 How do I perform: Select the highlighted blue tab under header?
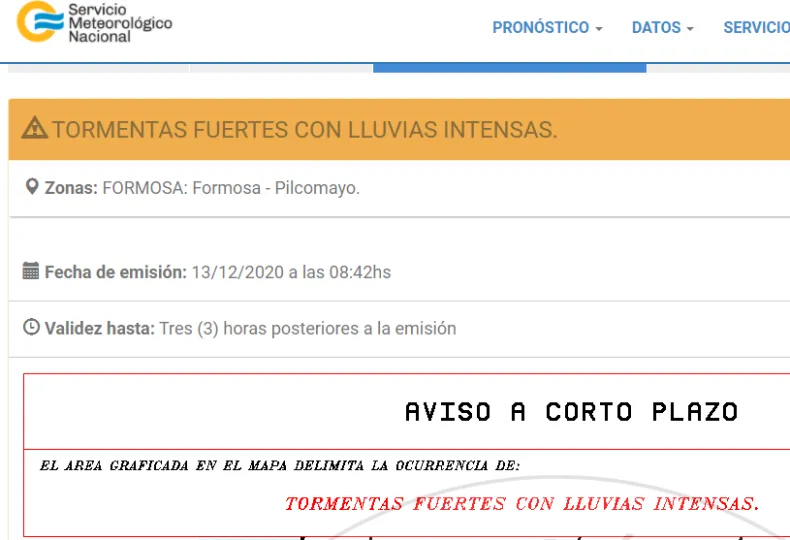(x=509, y=68)
